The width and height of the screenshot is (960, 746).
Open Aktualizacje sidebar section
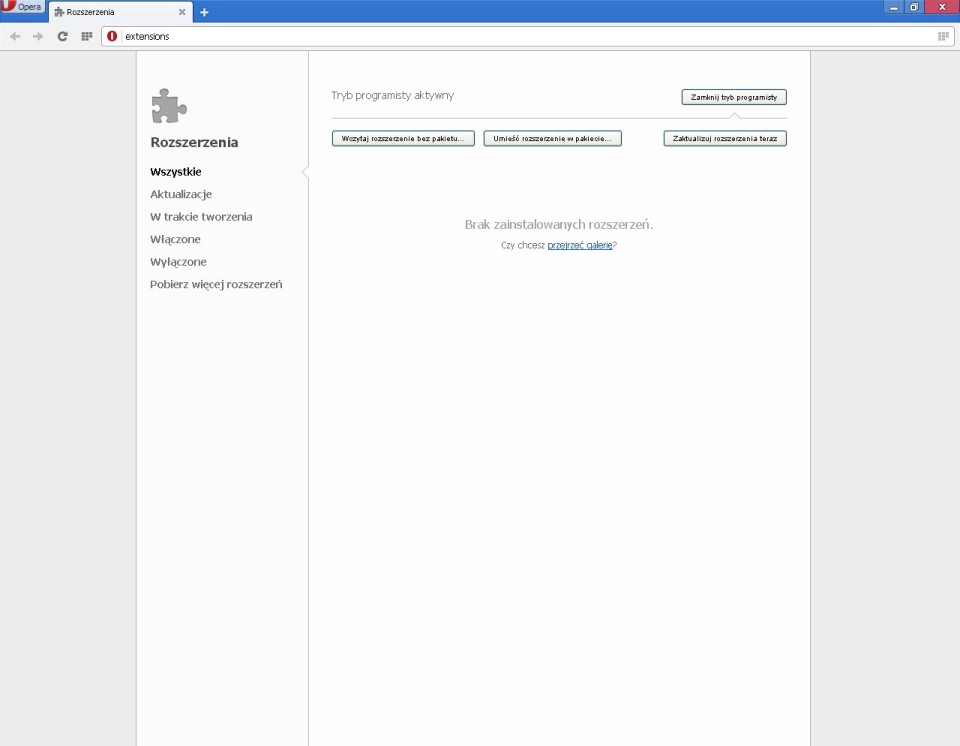pos(181,194)
